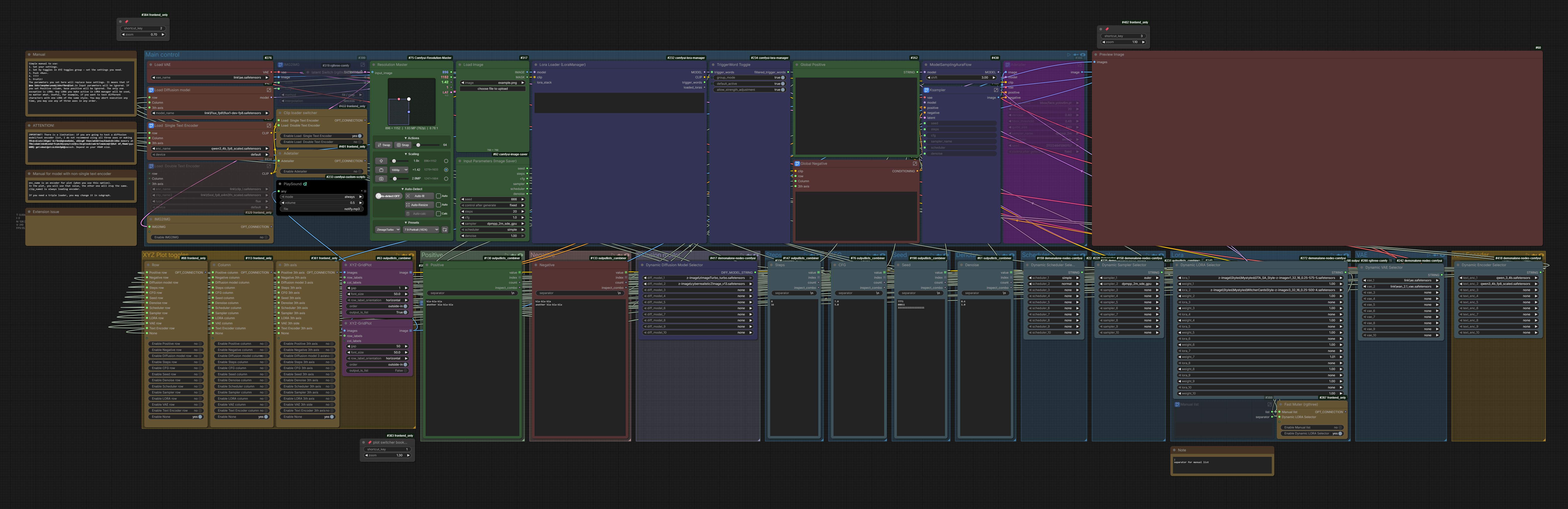The image size is (1568, 509).
Task: Click the subgraph icon on Global Negative node
Action: pos(797,163)
